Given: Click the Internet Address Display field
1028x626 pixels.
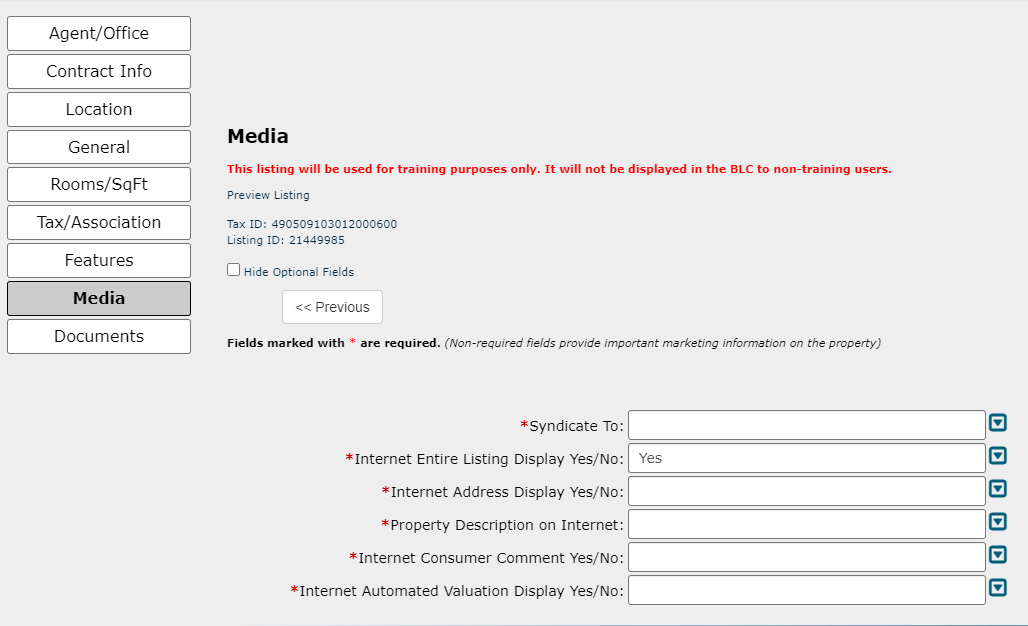Looking at the screenshot, I should tap(806, 491).
